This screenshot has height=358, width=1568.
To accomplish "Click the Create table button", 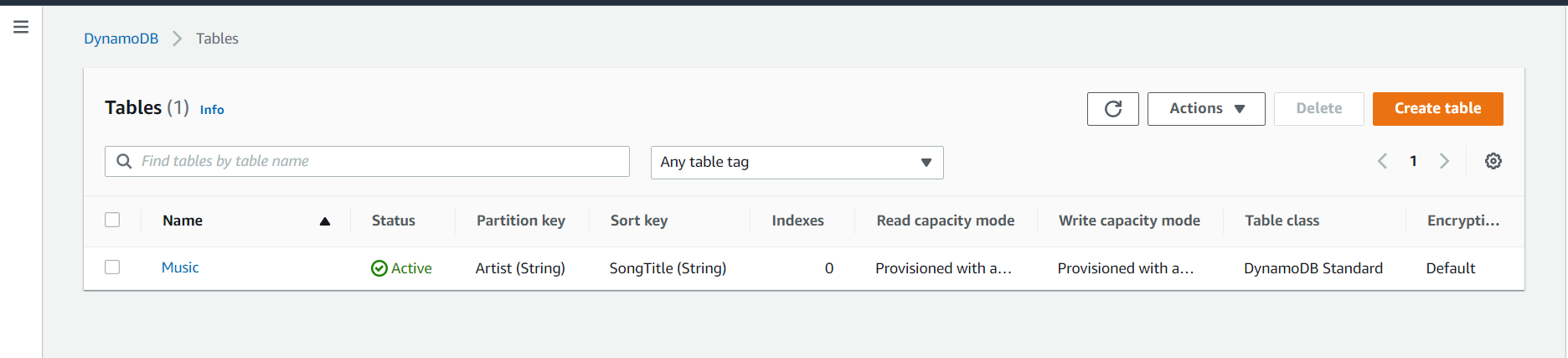I will pos(1437,109).
